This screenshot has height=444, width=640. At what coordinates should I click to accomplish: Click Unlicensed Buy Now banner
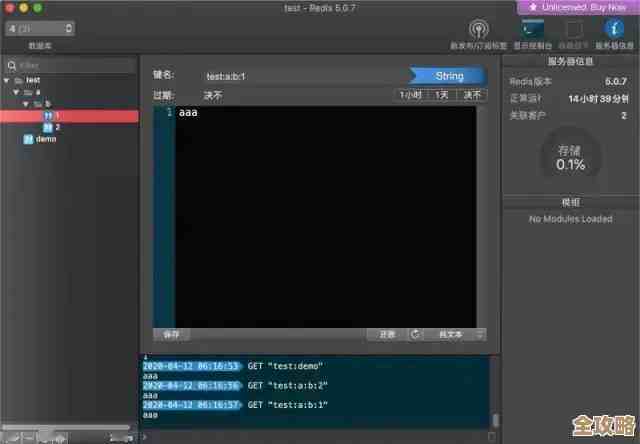click(x=578, y=7)
